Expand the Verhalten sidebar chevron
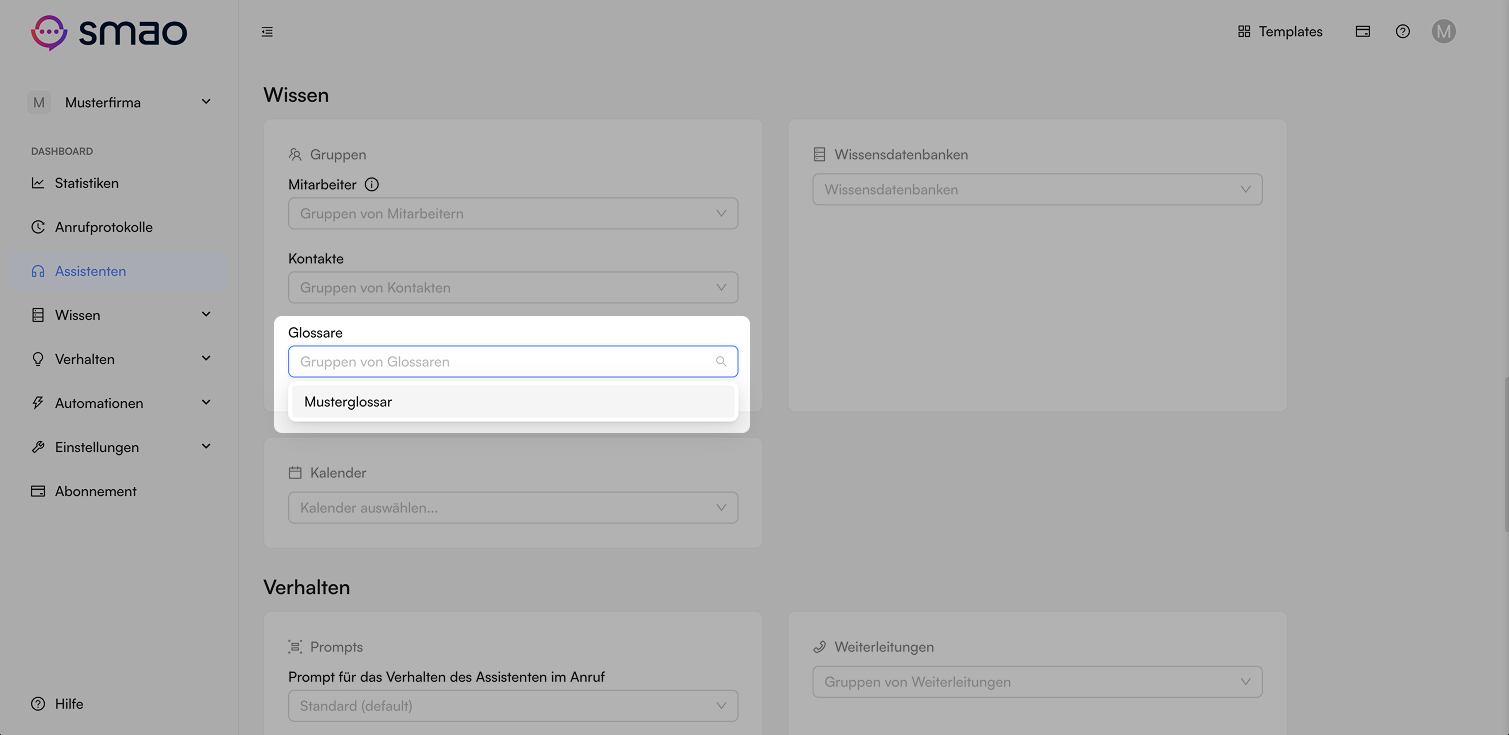Screen dimensions: 1509x735 pos(206,358)
